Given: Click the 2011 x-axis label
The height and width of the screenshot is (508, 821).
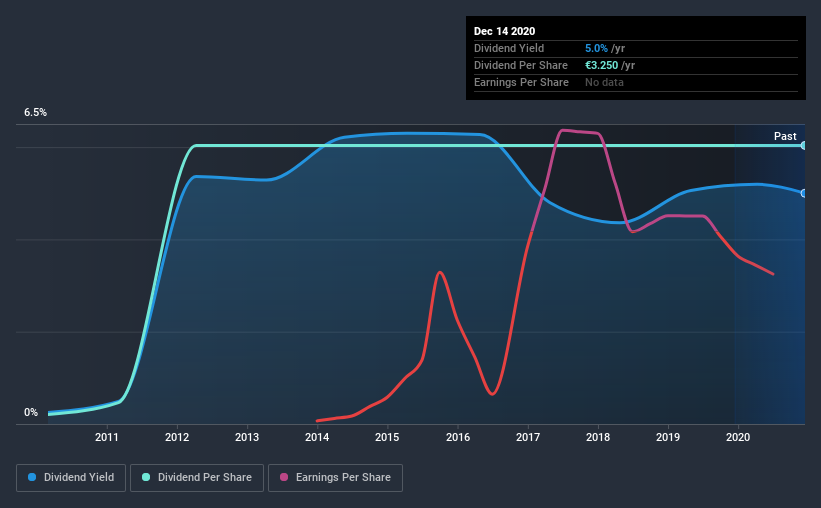Looking at the screenshot, I should (x=107, y=437).
